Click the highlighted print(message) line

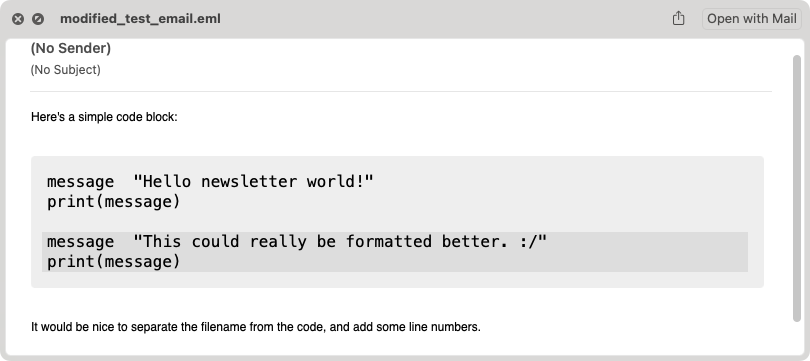click(114, 262)
